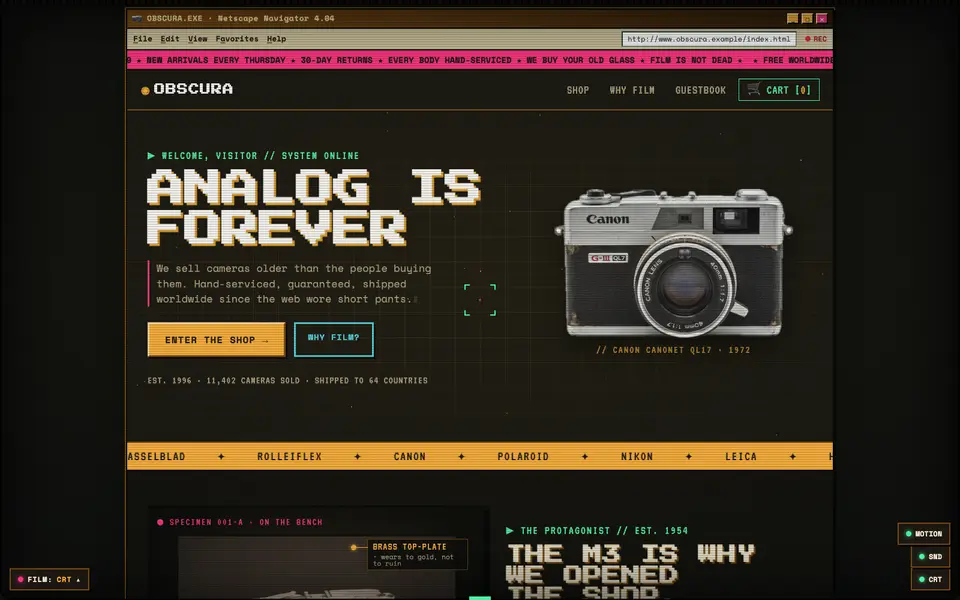Click FILM IS NOT DEAD marquee text
The image size is (960, 600).
(691, 60)
